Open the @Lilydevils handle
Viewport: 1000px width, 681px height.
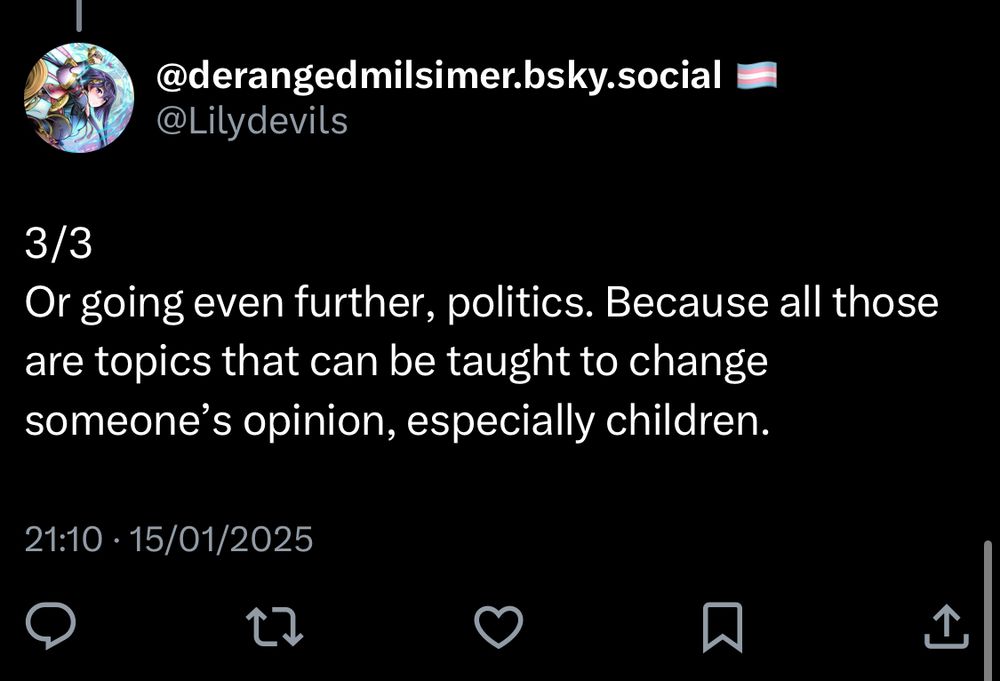252,121
